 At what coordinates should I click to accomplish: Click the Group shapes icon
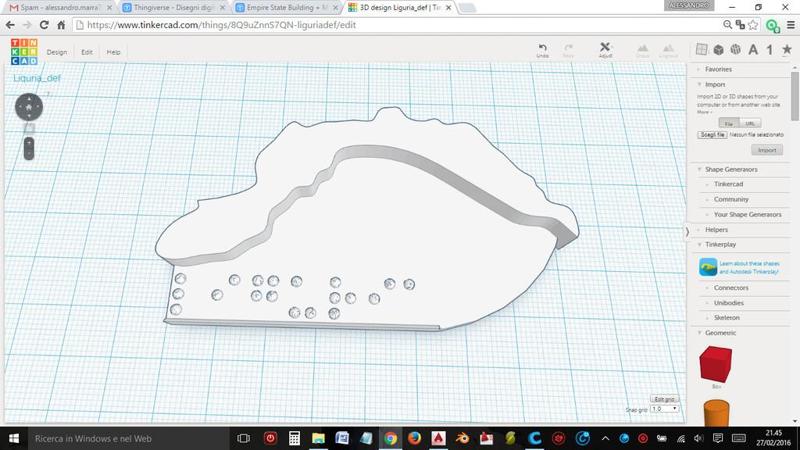[x=642, y=50]
